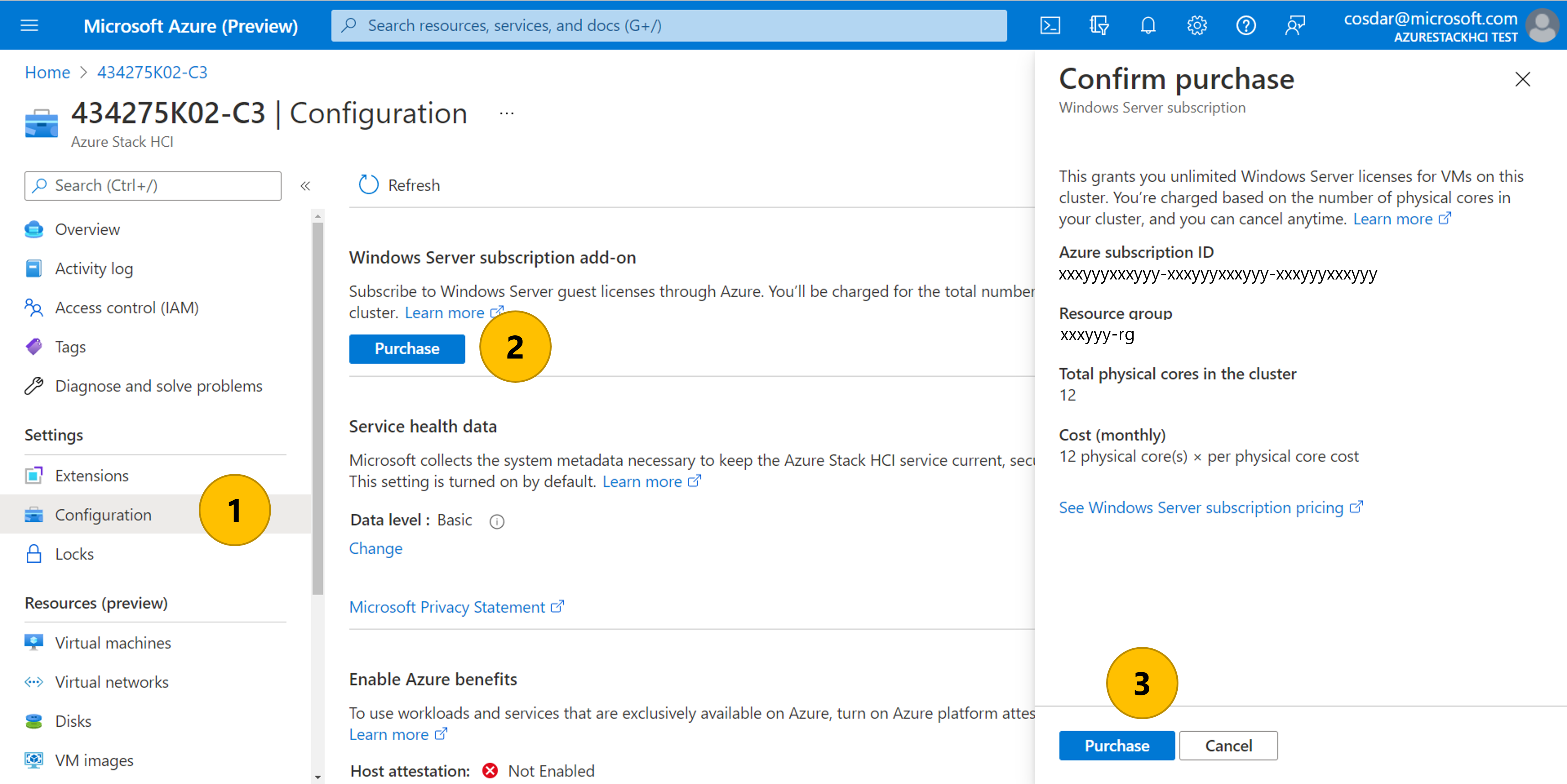
Task: Open portal settings gear icon
Action: (x=1197, y=26)
